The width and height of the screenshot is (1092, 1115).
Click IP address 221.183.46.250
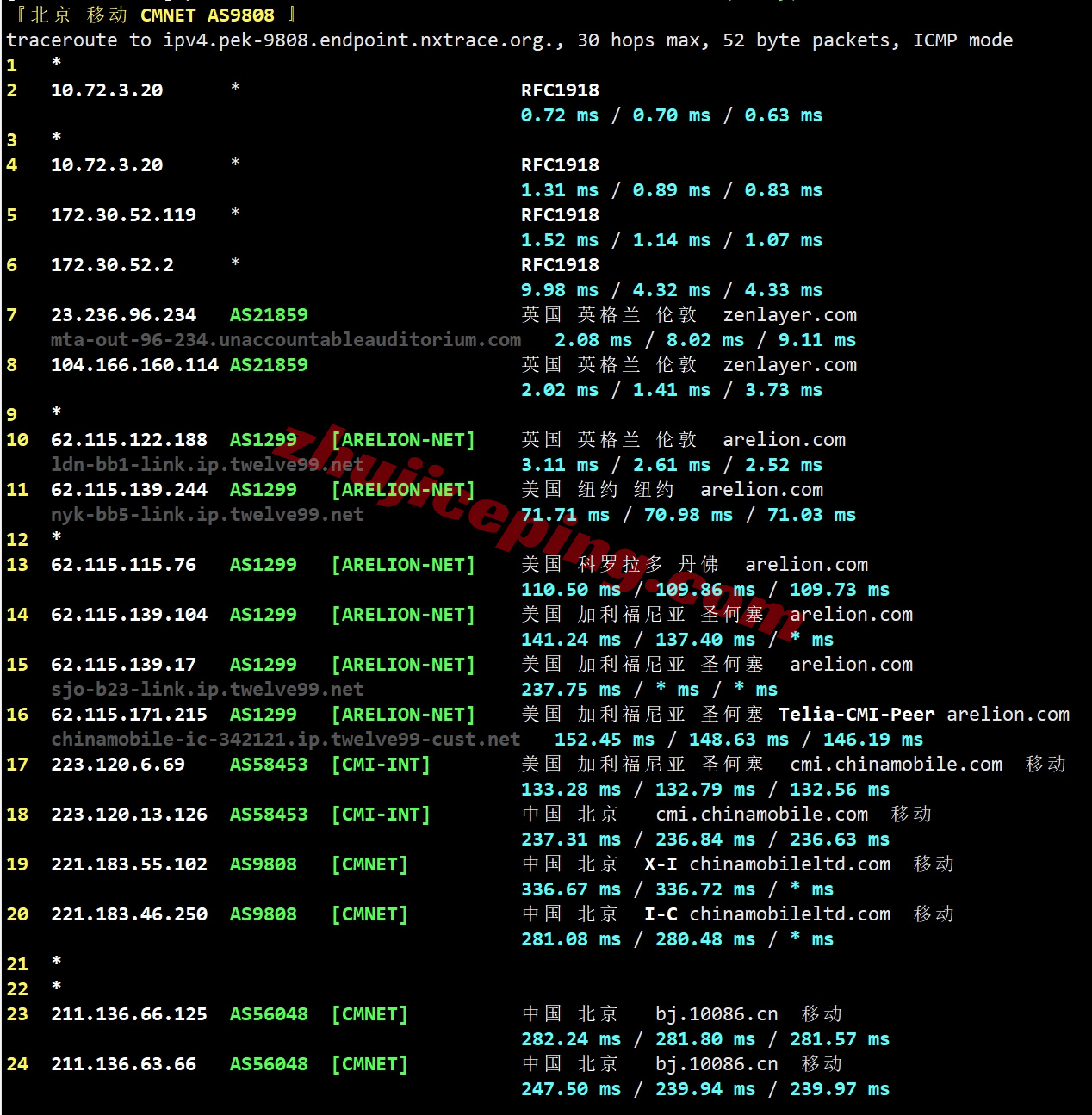(x=129, y=914)
